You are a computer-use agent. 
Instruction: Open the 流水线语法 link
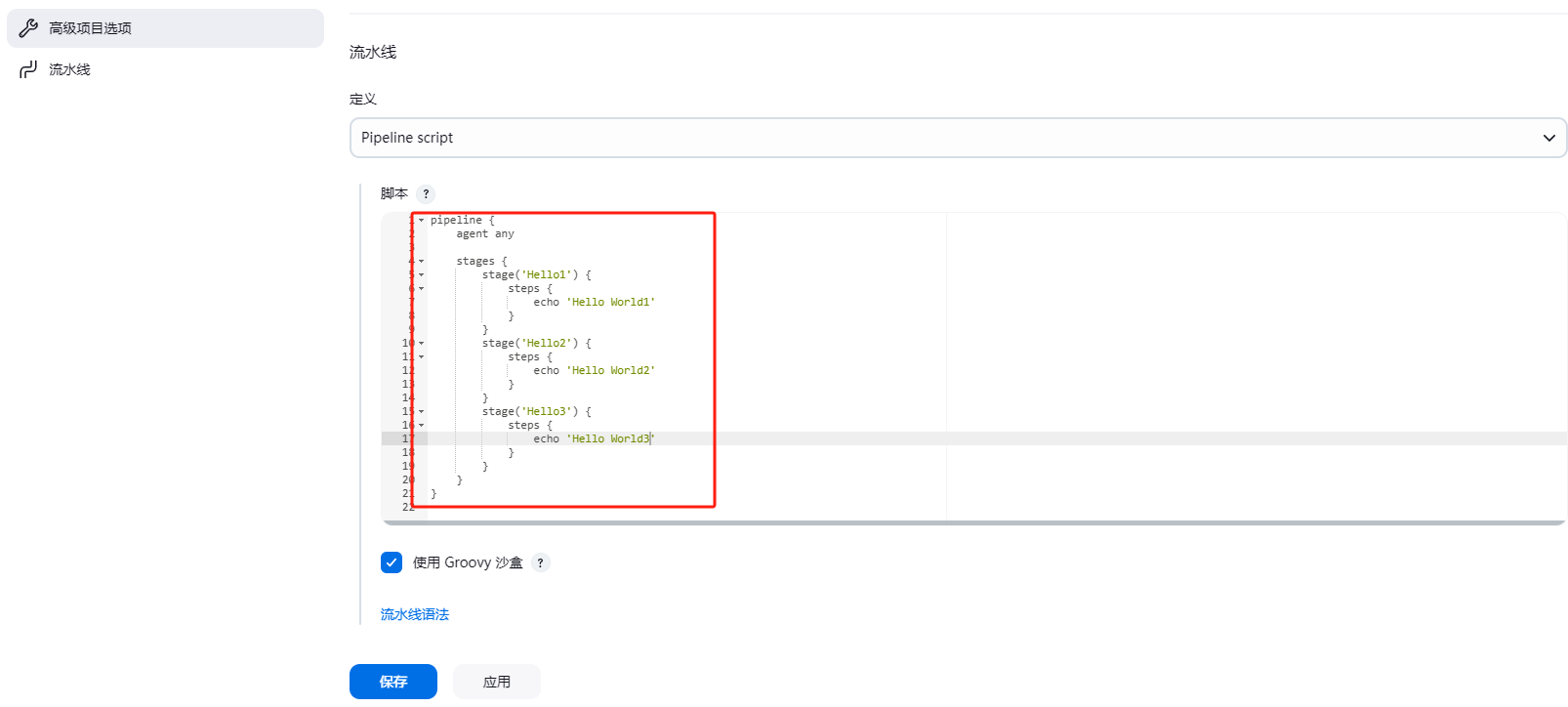415,614
